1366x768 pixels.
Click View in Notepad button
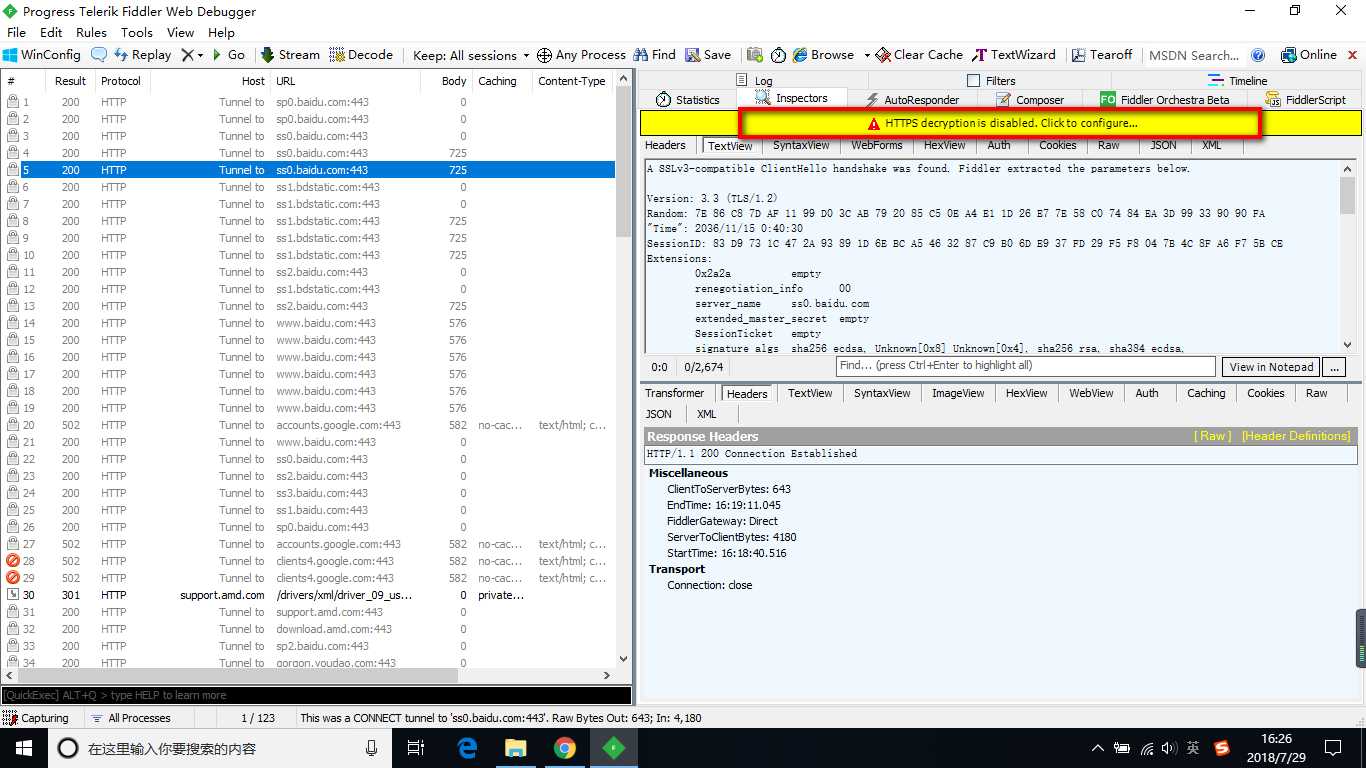pos(1272,367)
